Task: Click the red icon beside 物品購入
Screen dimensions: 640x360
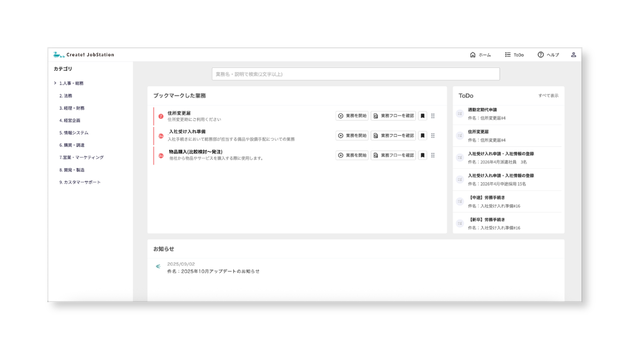Action: tap(161, 156)
